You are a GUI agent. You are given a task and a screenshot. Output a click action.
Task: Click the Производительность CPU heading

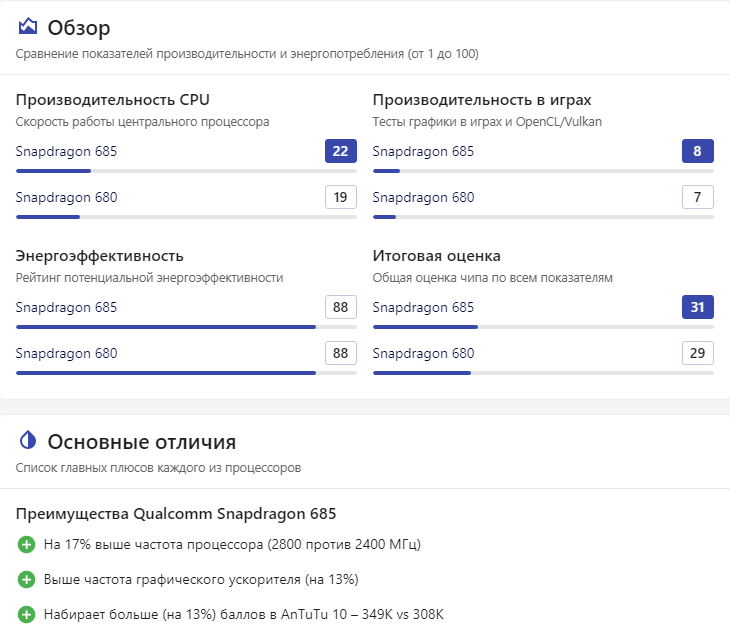pyautogui.click(x=113, y=100)
